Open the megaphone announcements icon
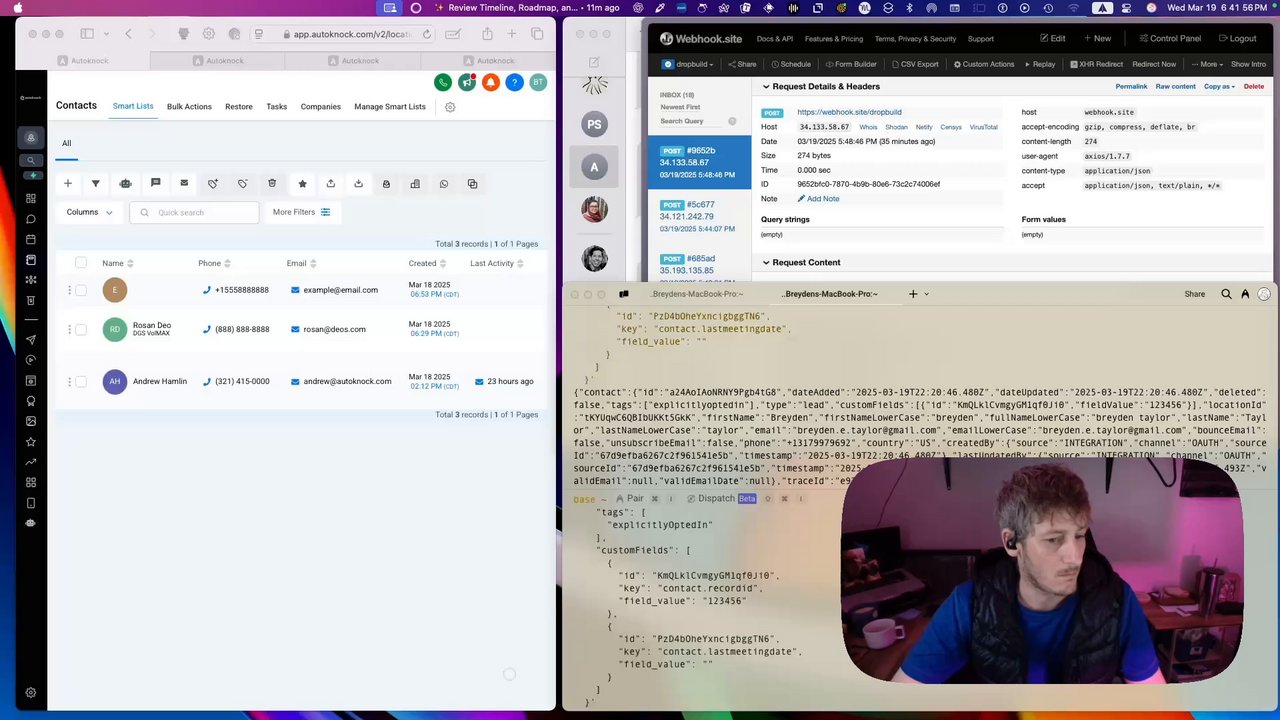 [x=466, y=82]
